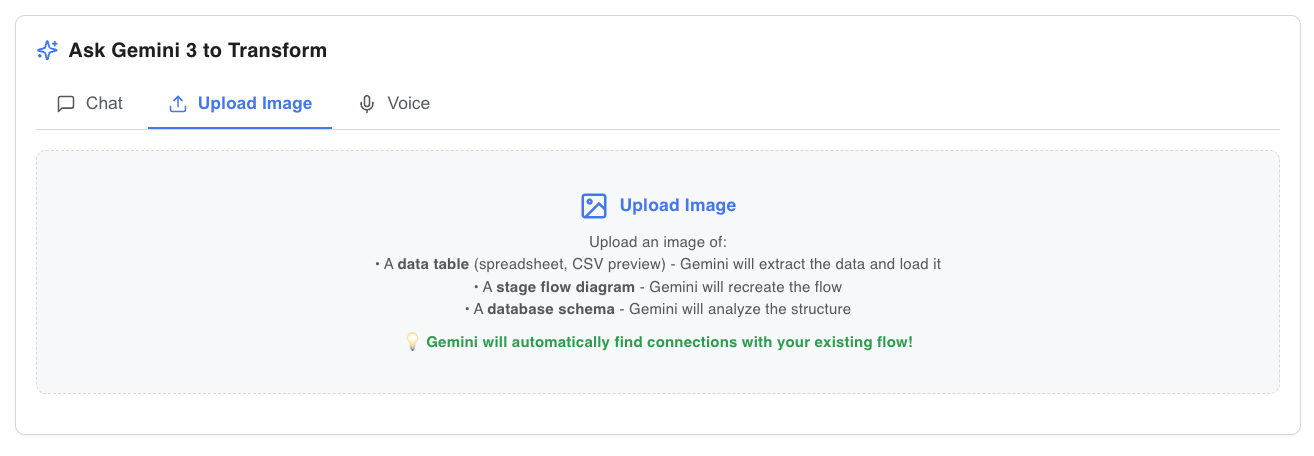Click the blue Upload Image link text

pyautogui.click(x=677, y=206)
